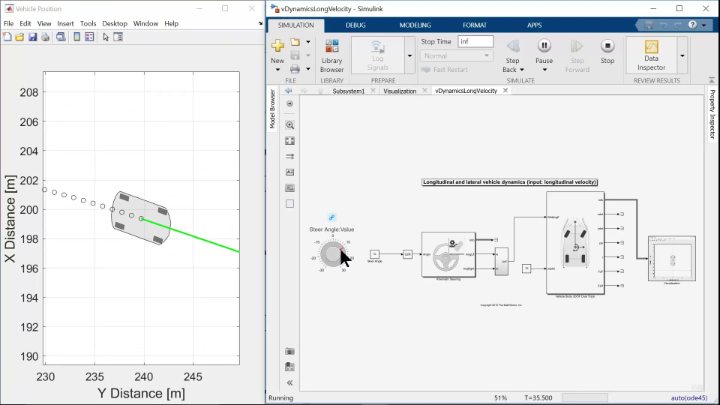Click New Figure icon in Vehicle Position toolbar
The width and height of the screenshot is (720, 405).
pos(7,37)
